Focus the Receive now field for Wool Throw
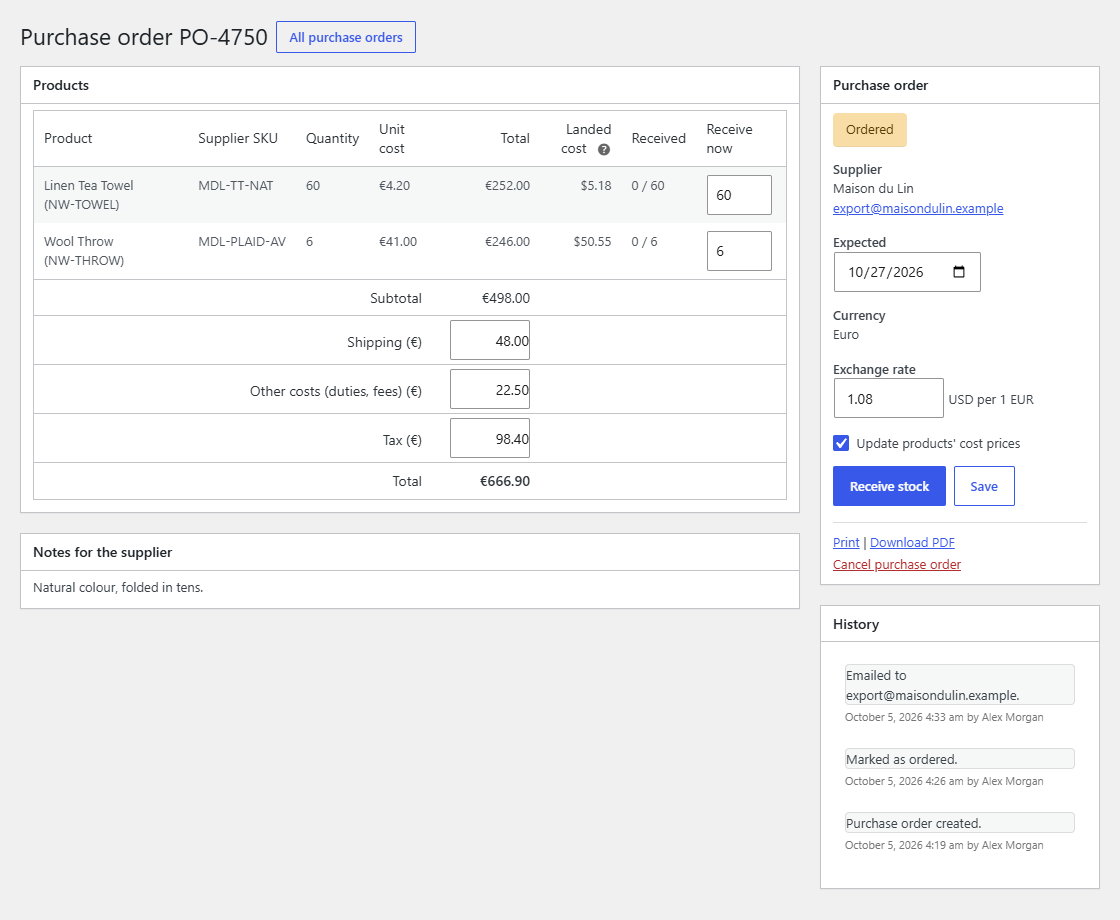The height and width of the screenshot is (920, 1120). [x=739, y=251]
